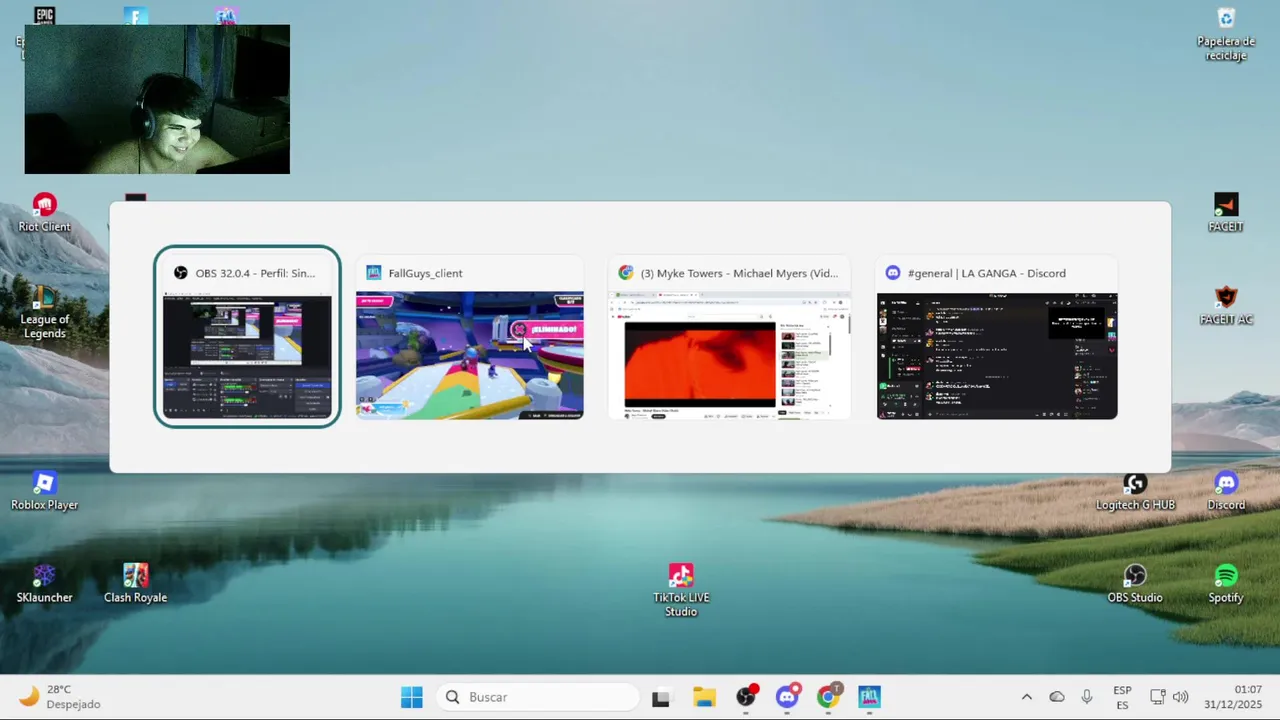The height and width of the screenshot is (720, 1280).
Task: Open the Spotify desktop shortcut
Action: click(1226, 584)
